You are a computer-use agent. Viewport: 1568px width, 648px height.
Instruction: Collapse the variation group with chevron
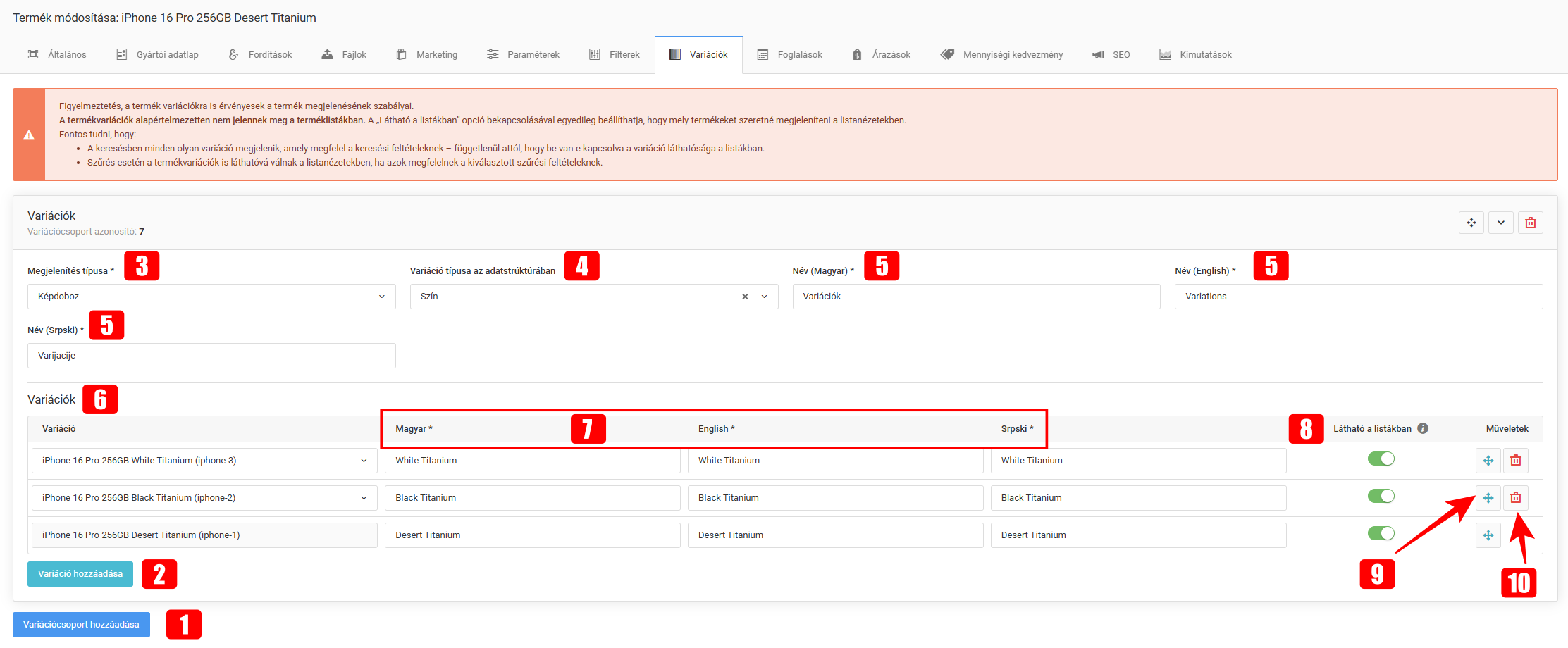1500,223
